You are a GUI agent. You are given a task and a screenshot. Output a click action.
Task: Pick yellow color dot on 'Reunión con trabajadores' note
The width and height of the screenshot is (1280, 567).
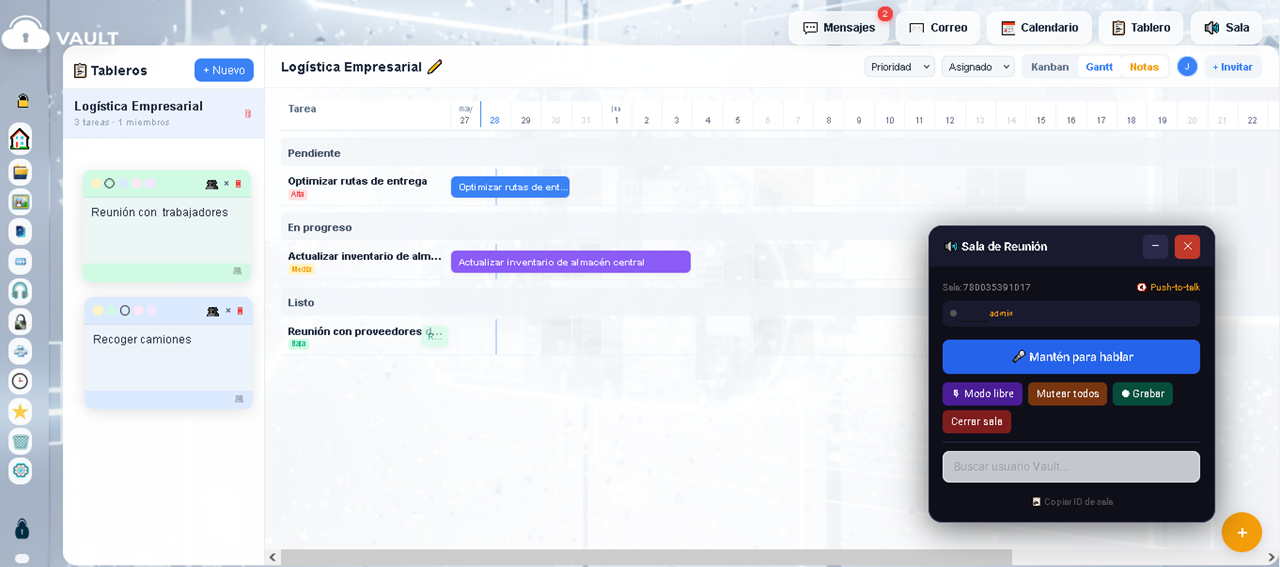coord(96,184)
